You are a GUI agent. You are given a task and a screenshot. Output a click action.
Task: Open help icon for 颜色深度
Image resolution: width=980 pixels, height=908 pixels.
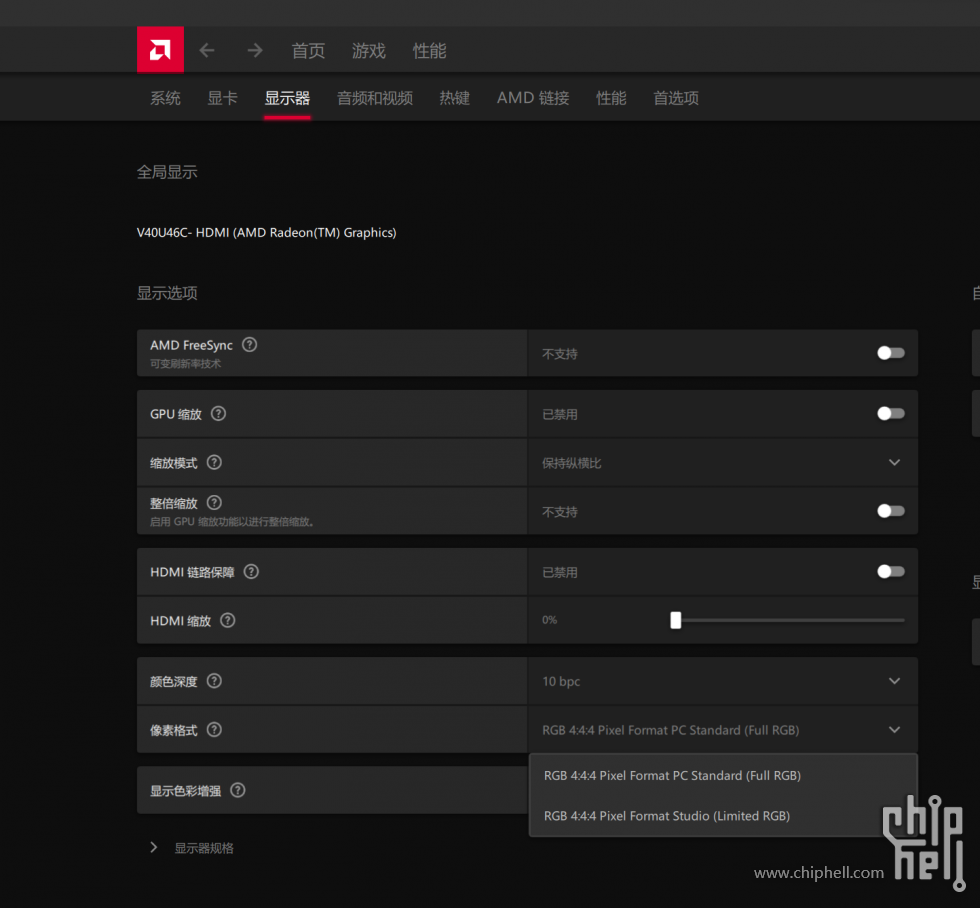pyautogui.click(x=214, y=681)
